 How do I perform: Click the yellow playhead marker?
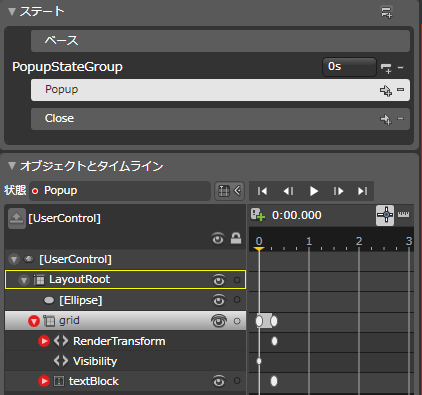point(259,249)
